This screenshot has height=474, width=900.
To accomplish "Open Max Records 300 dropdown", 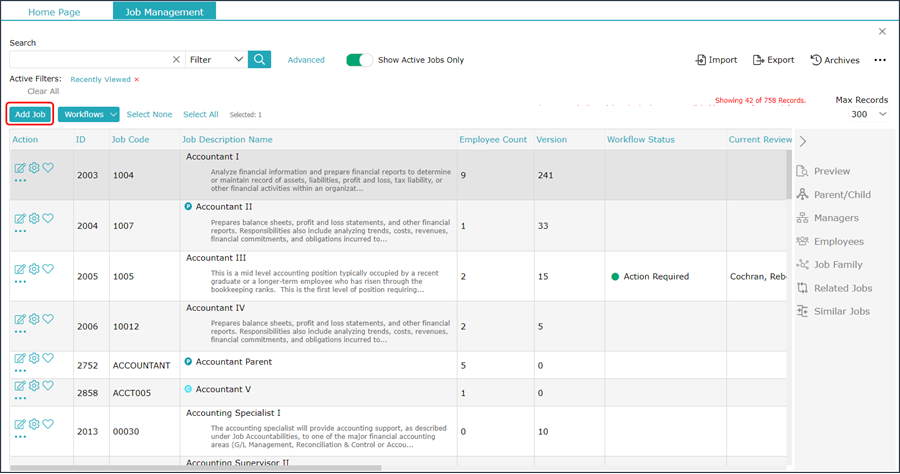I will pyautogui.click(x=868, y=114).
